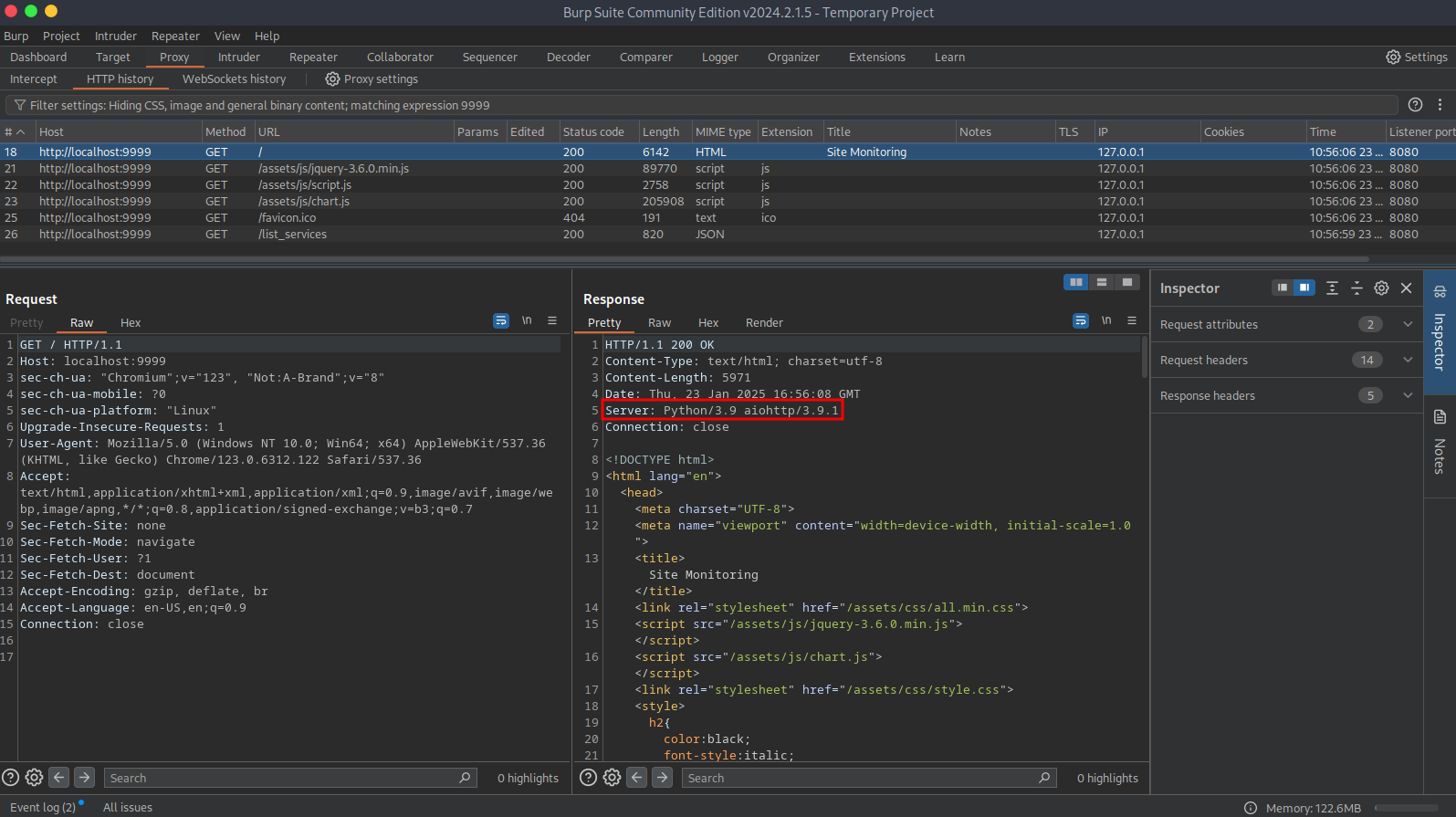
Task: Switch to the Intercept sub-tab
Action: [34, 79]
